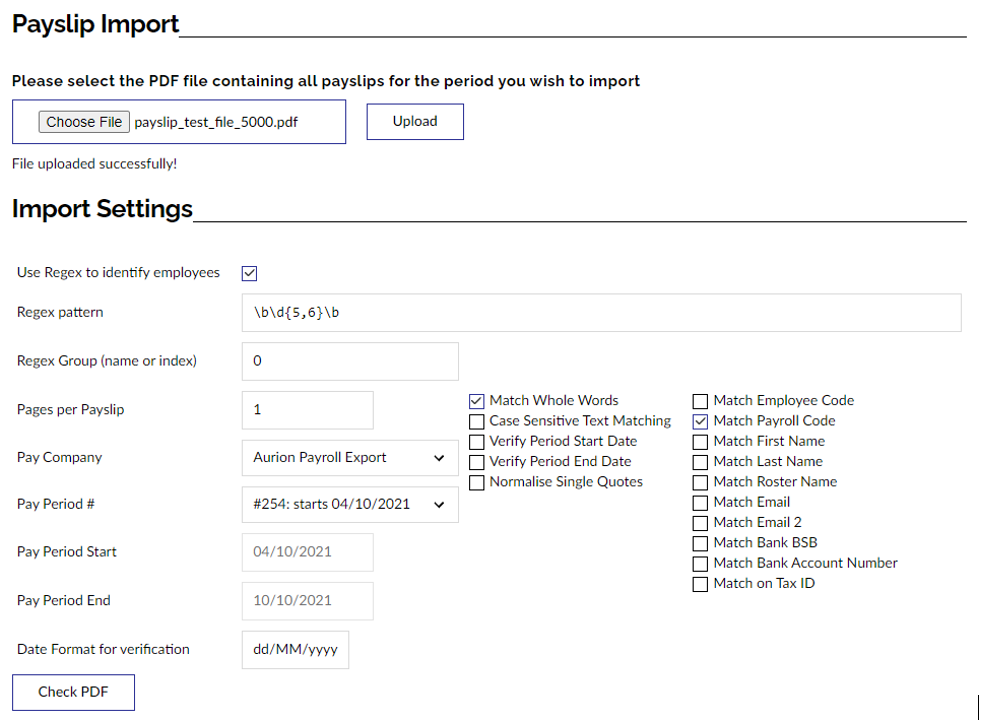Enable Match Bank Account Number
The width and height of the screenshot is (985, 722).
[700, 563]
